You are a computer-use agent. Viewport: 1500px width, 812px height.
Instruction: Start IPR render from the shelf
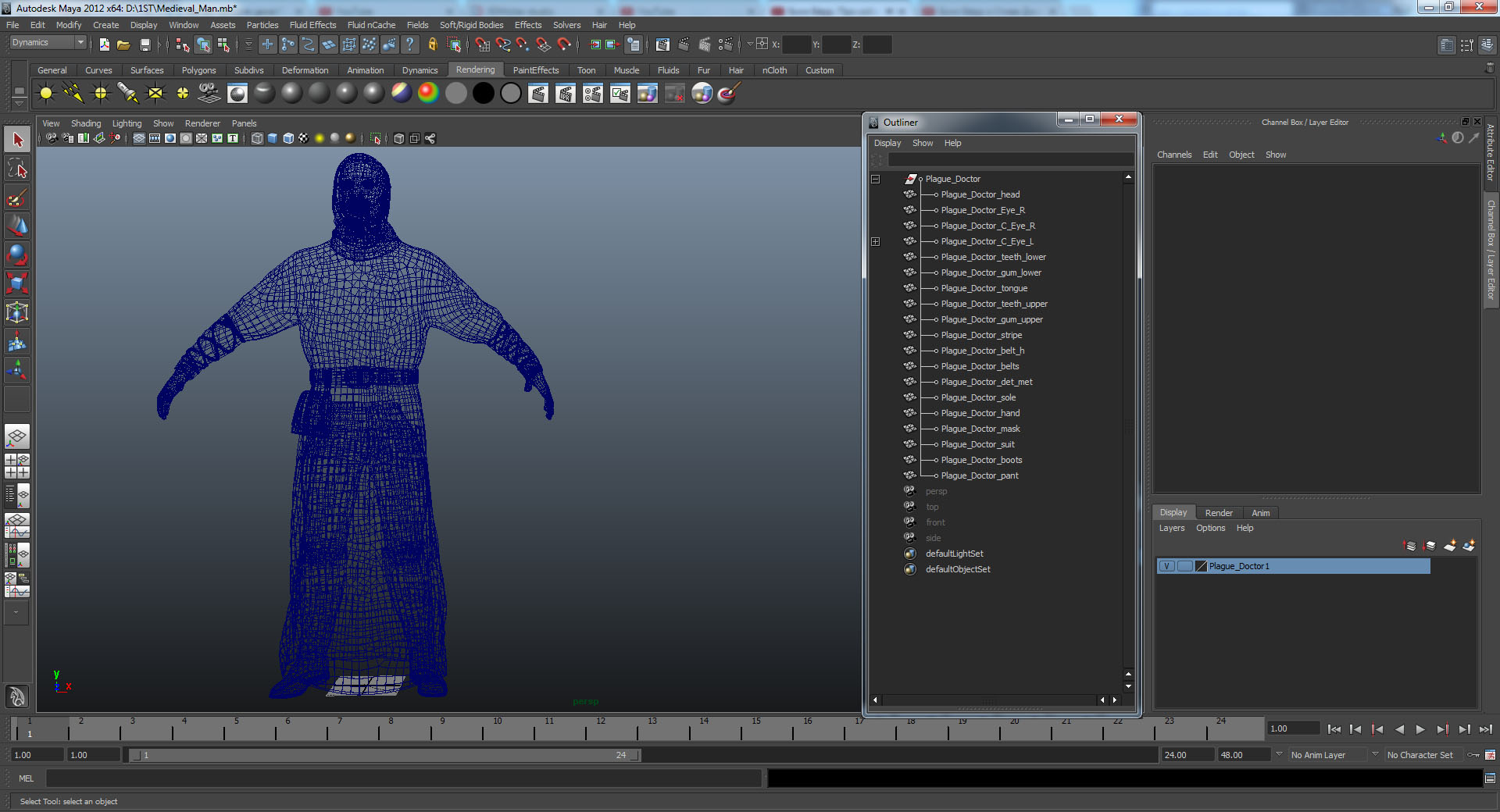(x=566, y=94)
